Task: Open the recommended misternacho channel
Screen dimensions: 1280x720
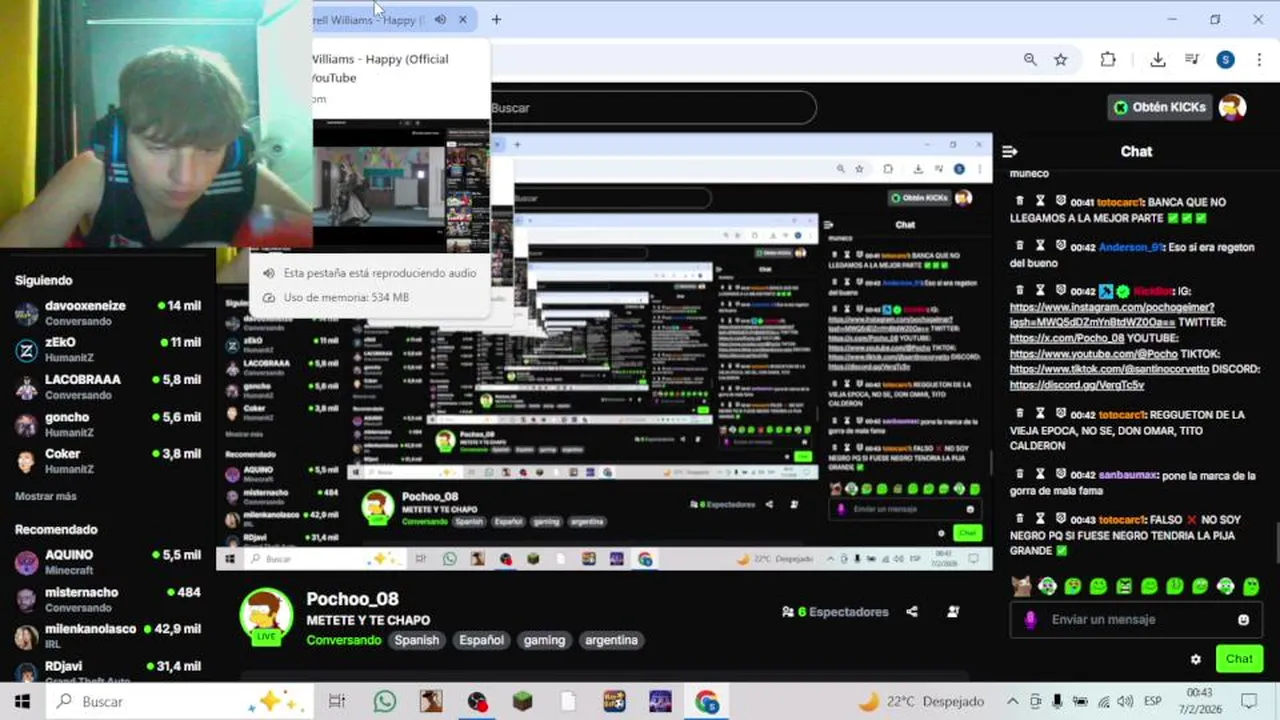Action: click(x=108, y=600)
